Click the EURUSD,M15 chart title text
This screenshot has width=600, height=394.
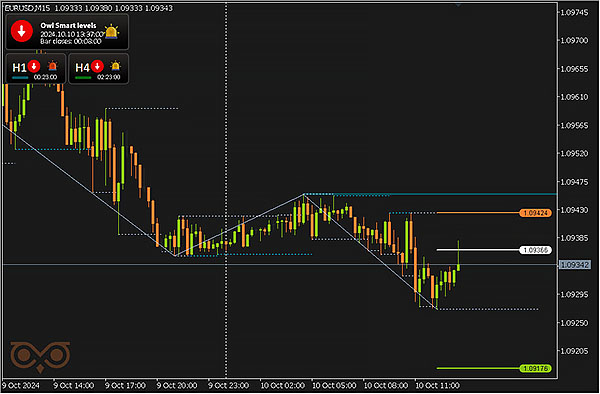click(x=28, y=8)
